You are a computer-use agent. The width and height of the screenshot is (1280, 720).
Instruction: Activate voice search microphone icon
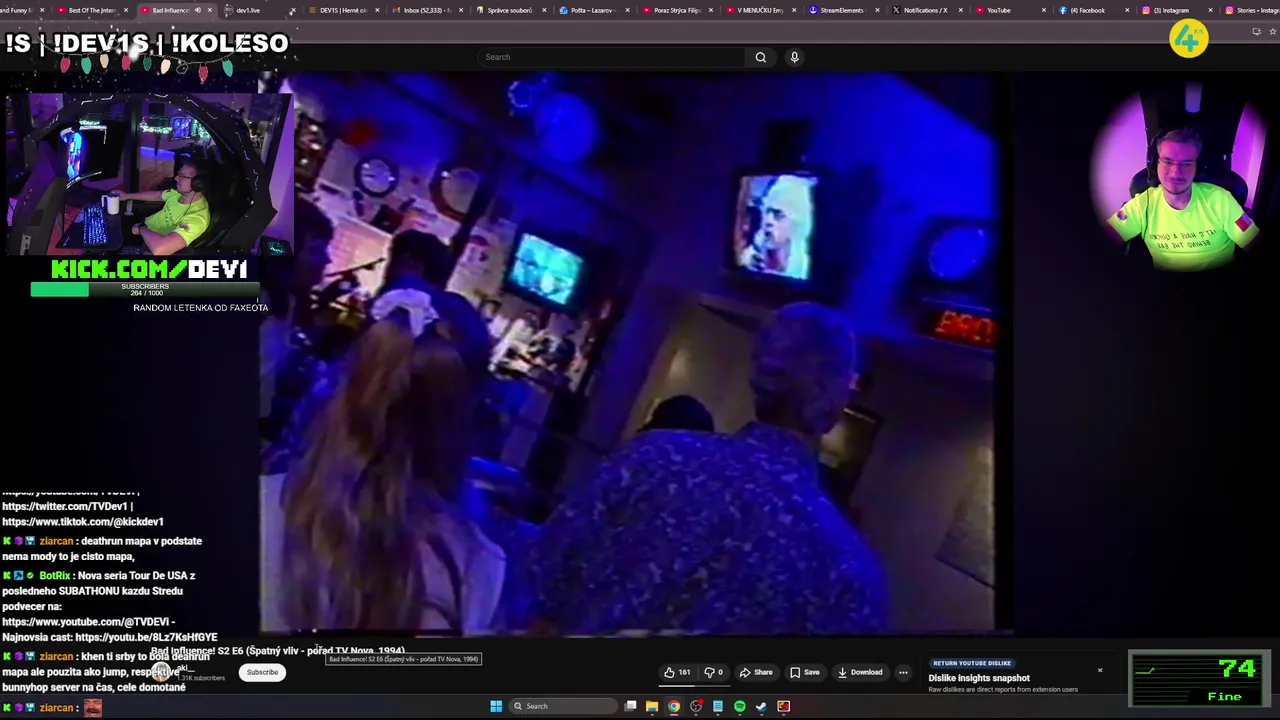click(x=794, y=57)
